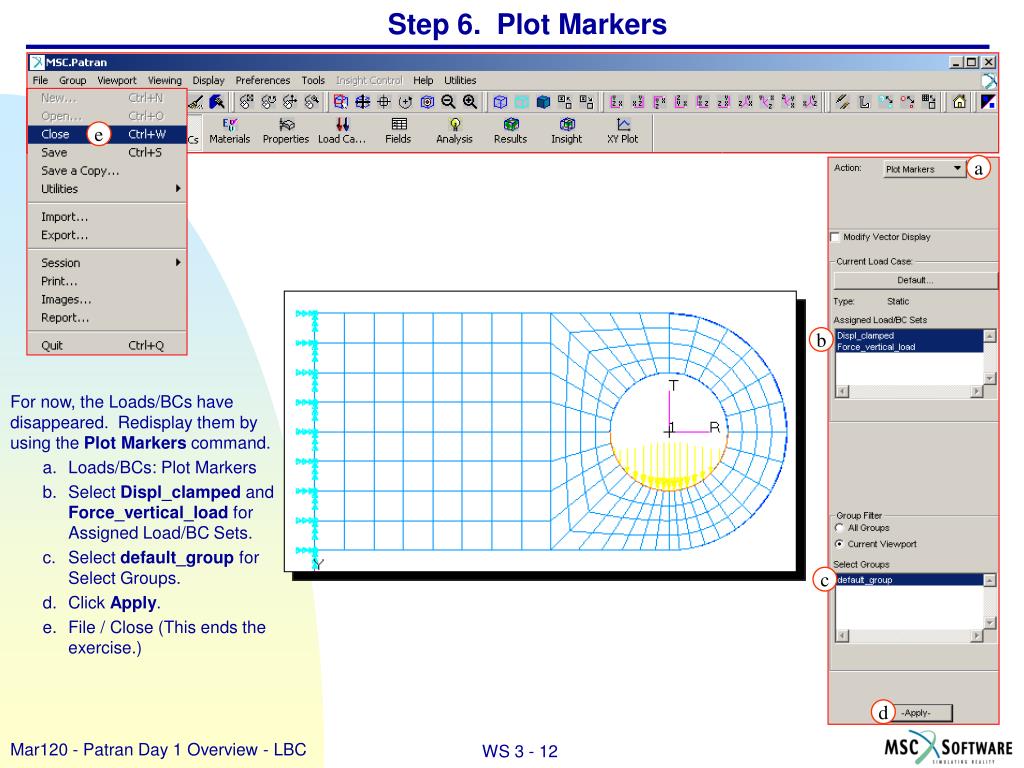Click the paintbrush cleanup icon

[x=195, y=102]
